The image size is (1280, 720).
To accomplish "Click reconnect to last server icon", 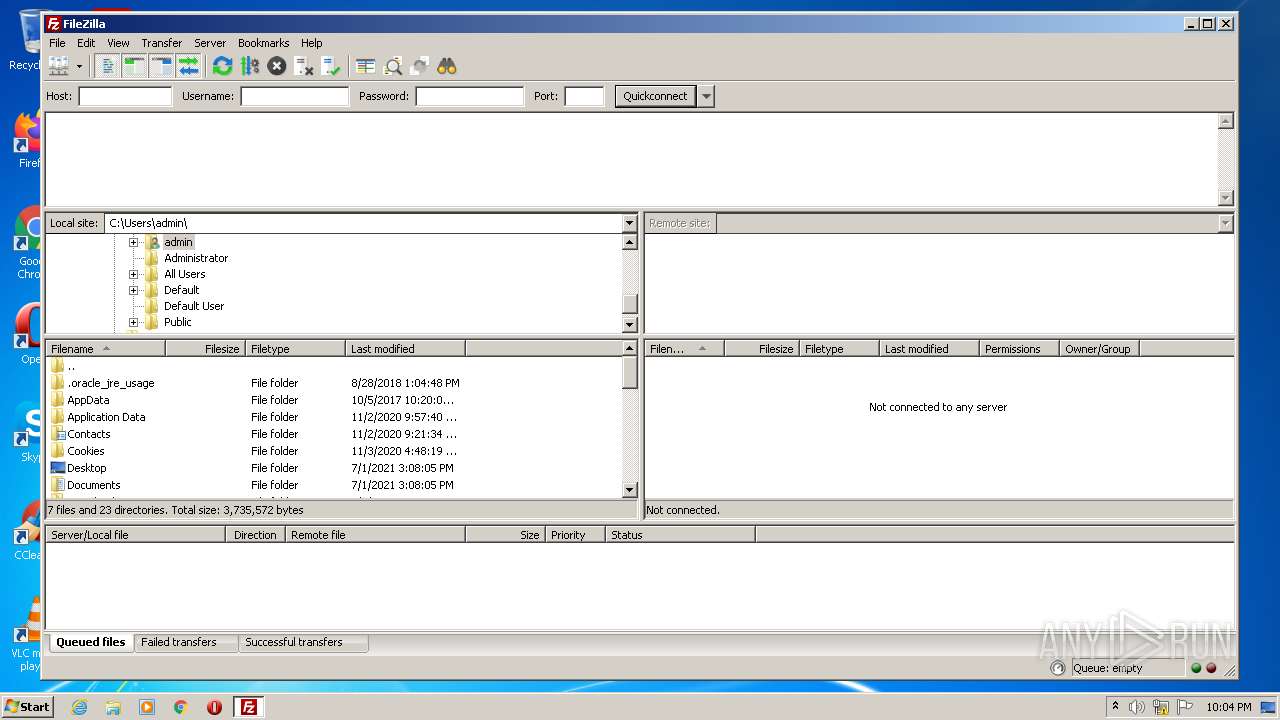I will pyautogui.click(x=331, y=66).
